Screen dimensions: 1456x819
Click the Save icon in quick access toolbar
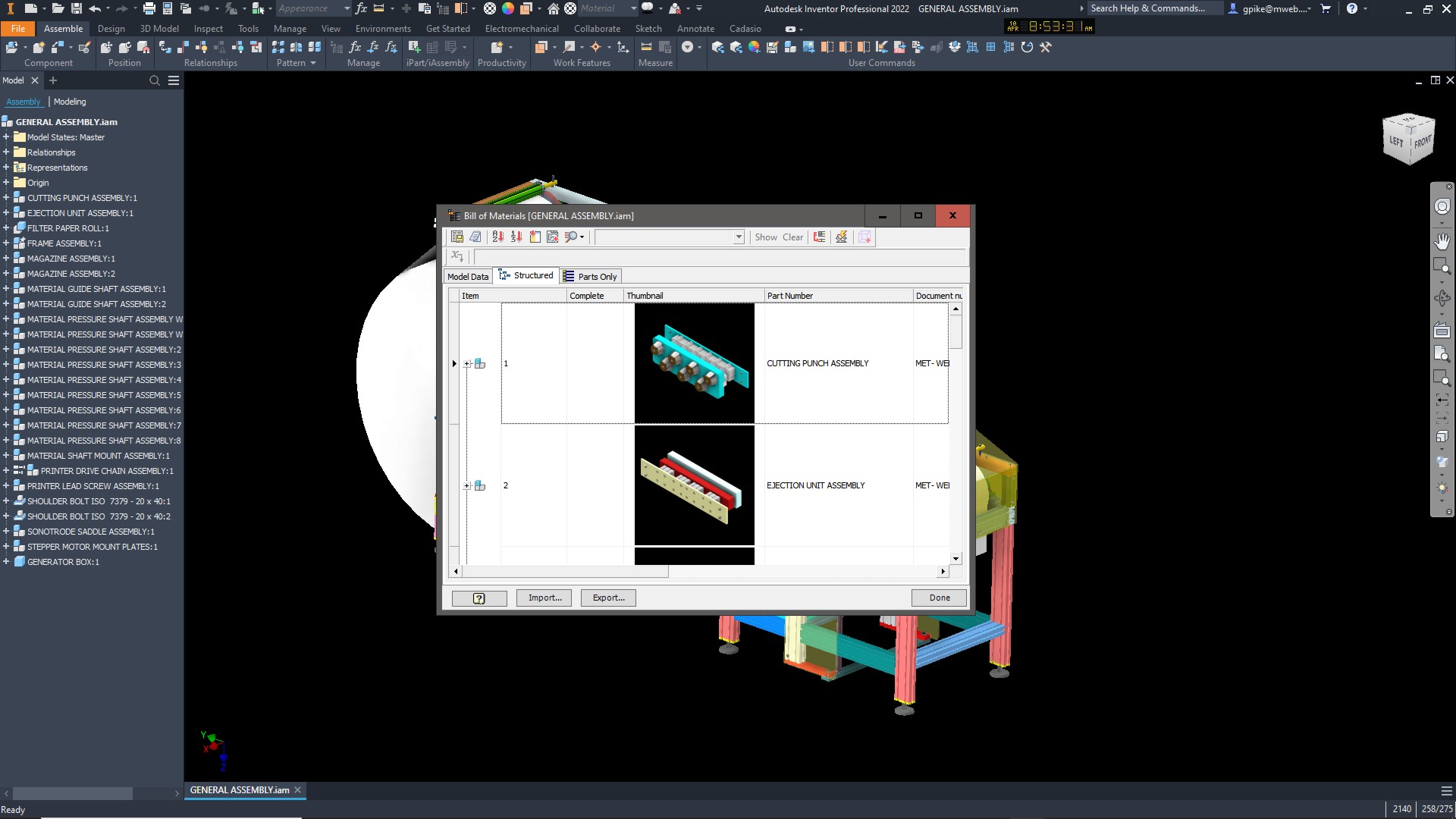pos(76,8)
